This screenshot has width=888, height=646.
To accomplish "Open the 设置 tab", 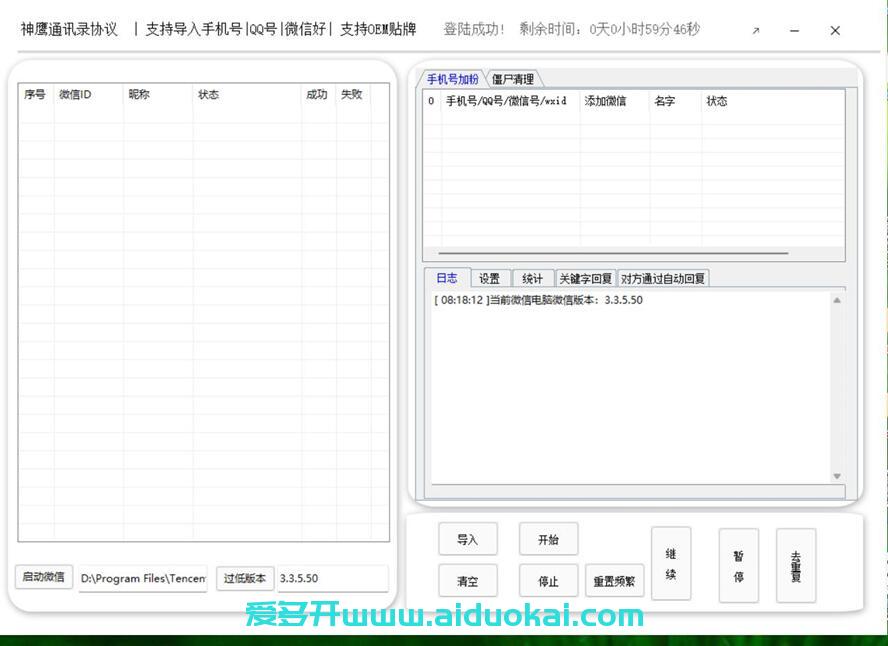I will (x=490, y=279).
